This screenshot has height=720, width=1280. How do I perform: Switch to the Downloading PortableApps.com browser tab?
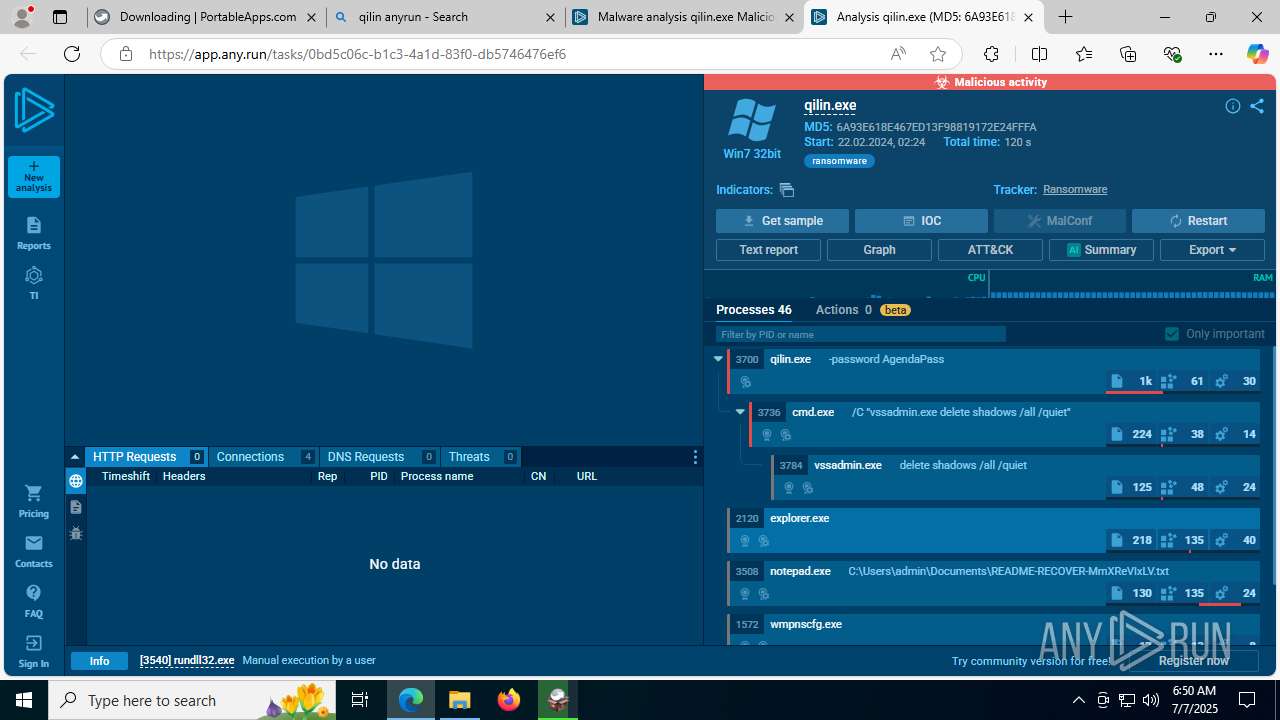tap(206, 17)
